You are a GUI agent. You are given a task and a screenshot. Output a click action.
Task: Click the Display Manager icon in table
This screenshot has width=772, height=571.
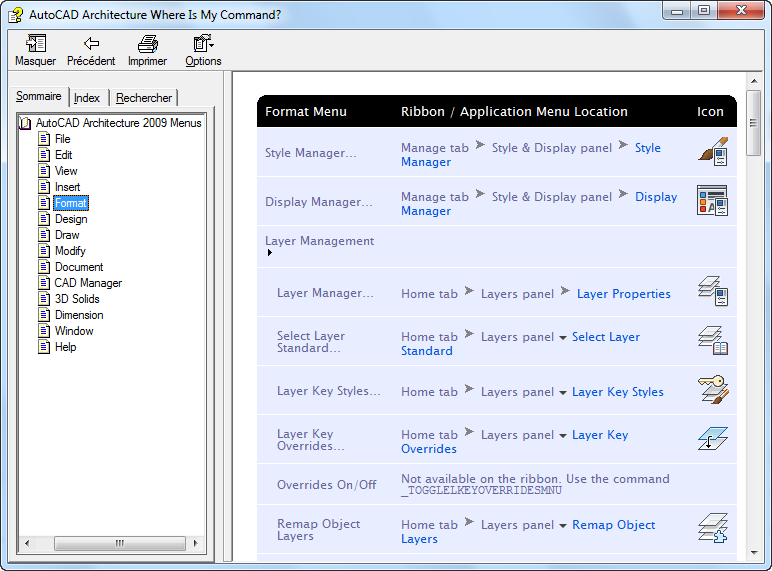point(712,200)
